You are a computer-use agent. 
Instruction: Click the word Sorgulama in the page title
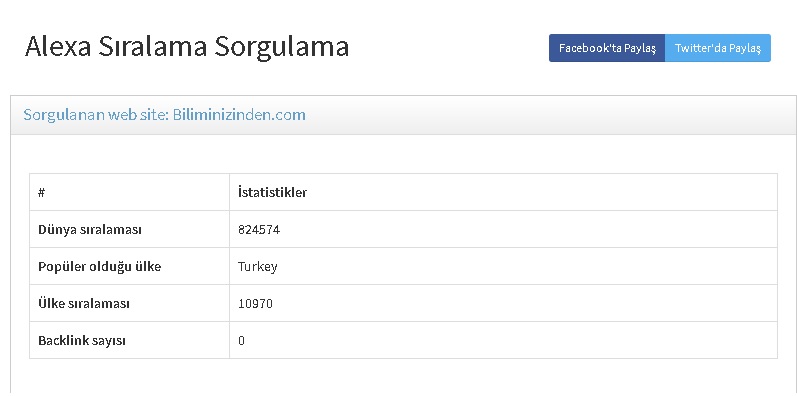[x=281, y=47]
